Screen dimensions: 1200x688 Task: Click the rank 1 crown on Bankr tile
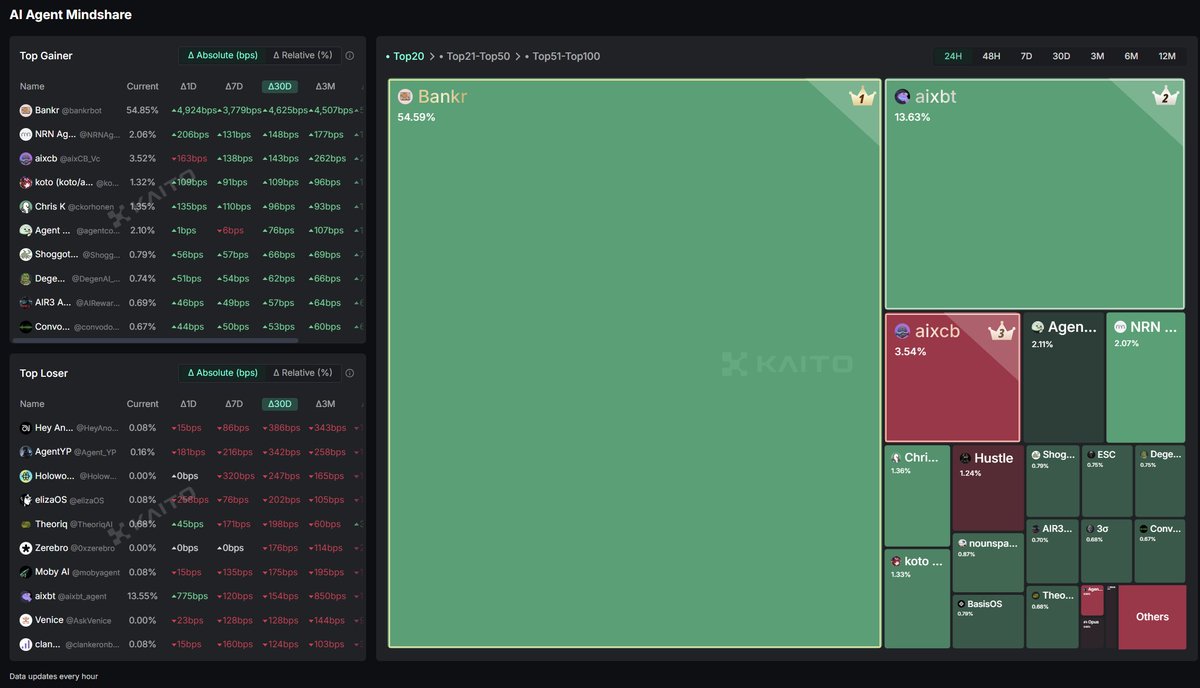pyautogui.click(x=861, y=97)
